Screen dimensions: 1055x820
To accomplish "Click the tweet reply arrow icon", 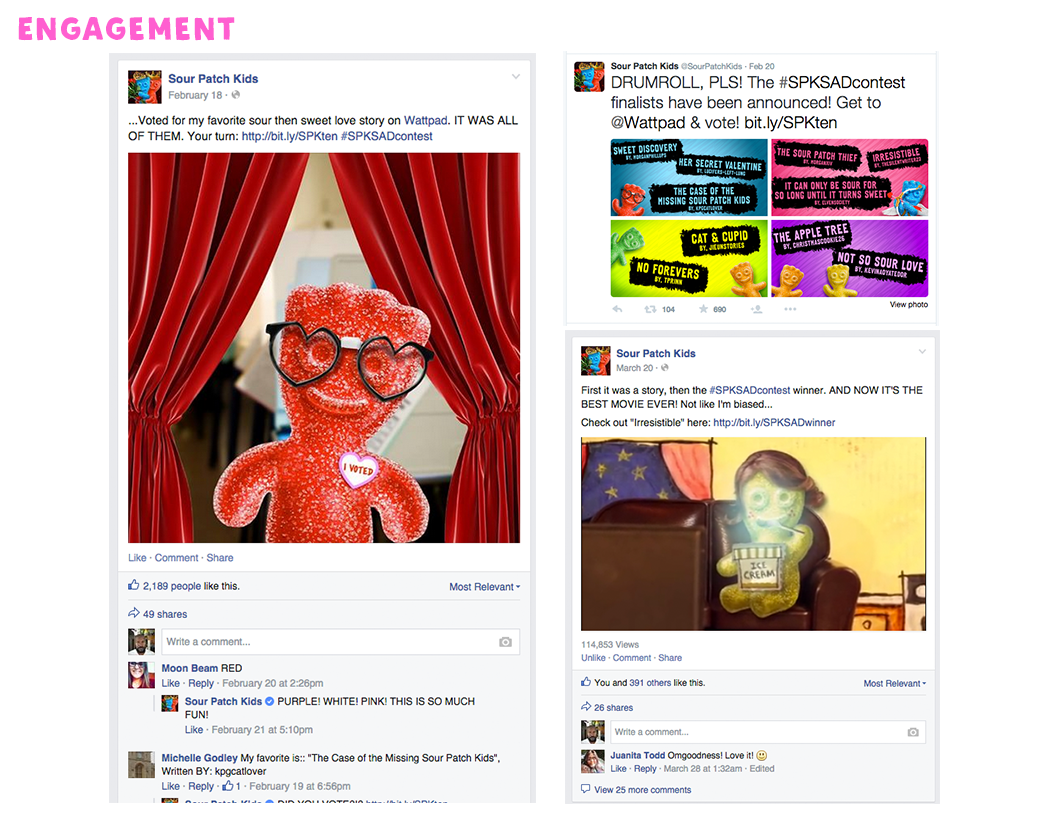I will click(617, 309).
